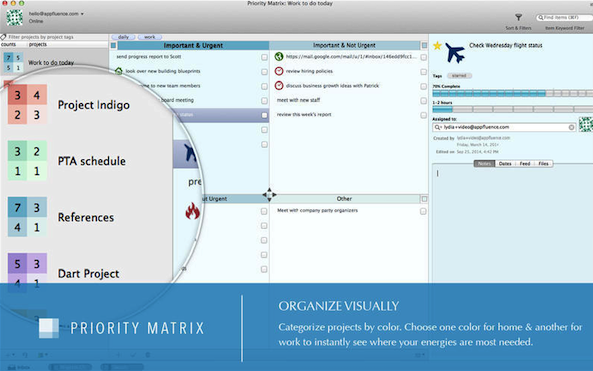Viewport: 593px width, 371px height.
Task: Tick the checkbox for the new team members task
Action: coord(264,86)
